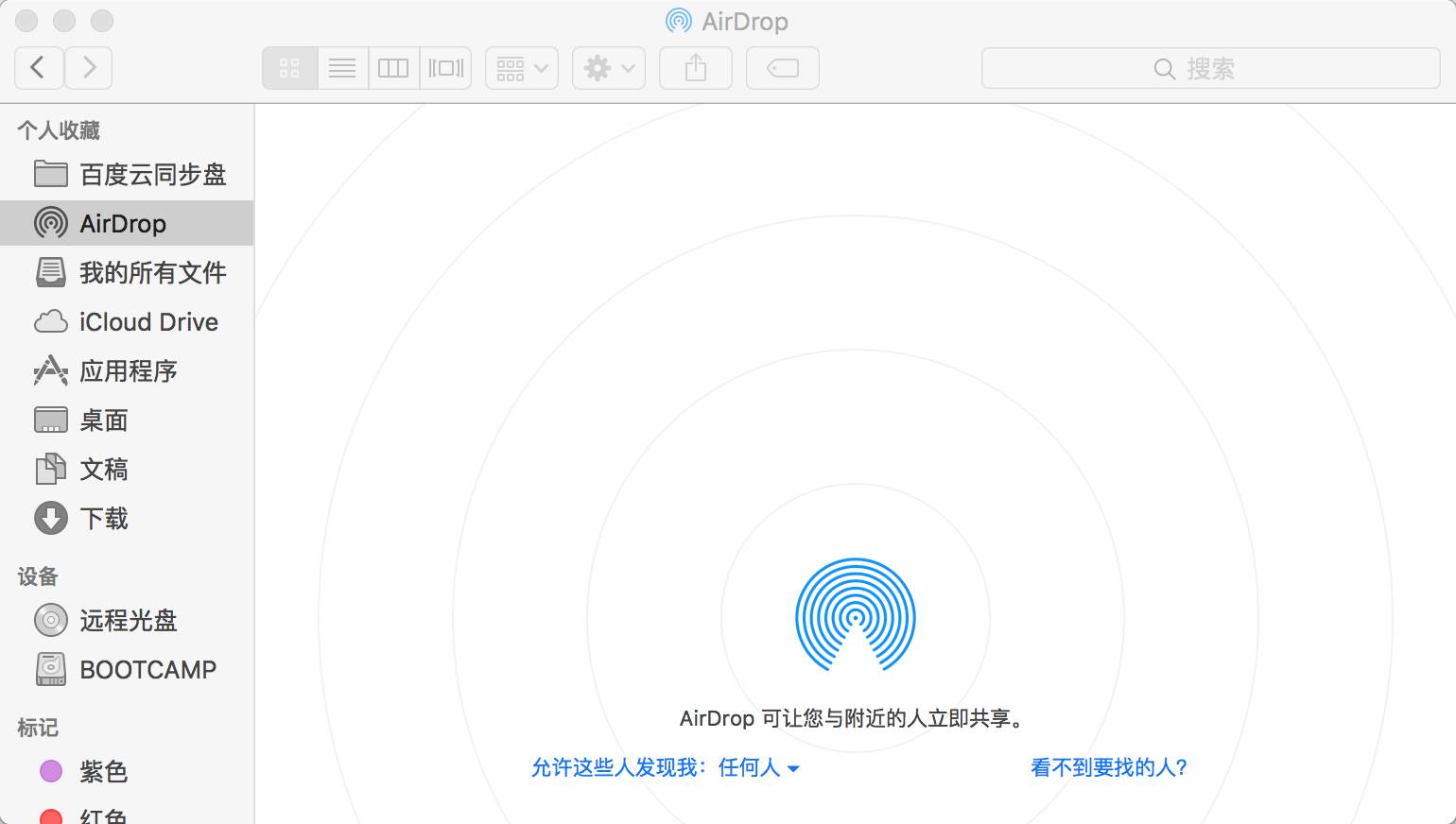Click the forward navigation arrow
This screenshot has width=1456, height=824.
click(89, 68)
